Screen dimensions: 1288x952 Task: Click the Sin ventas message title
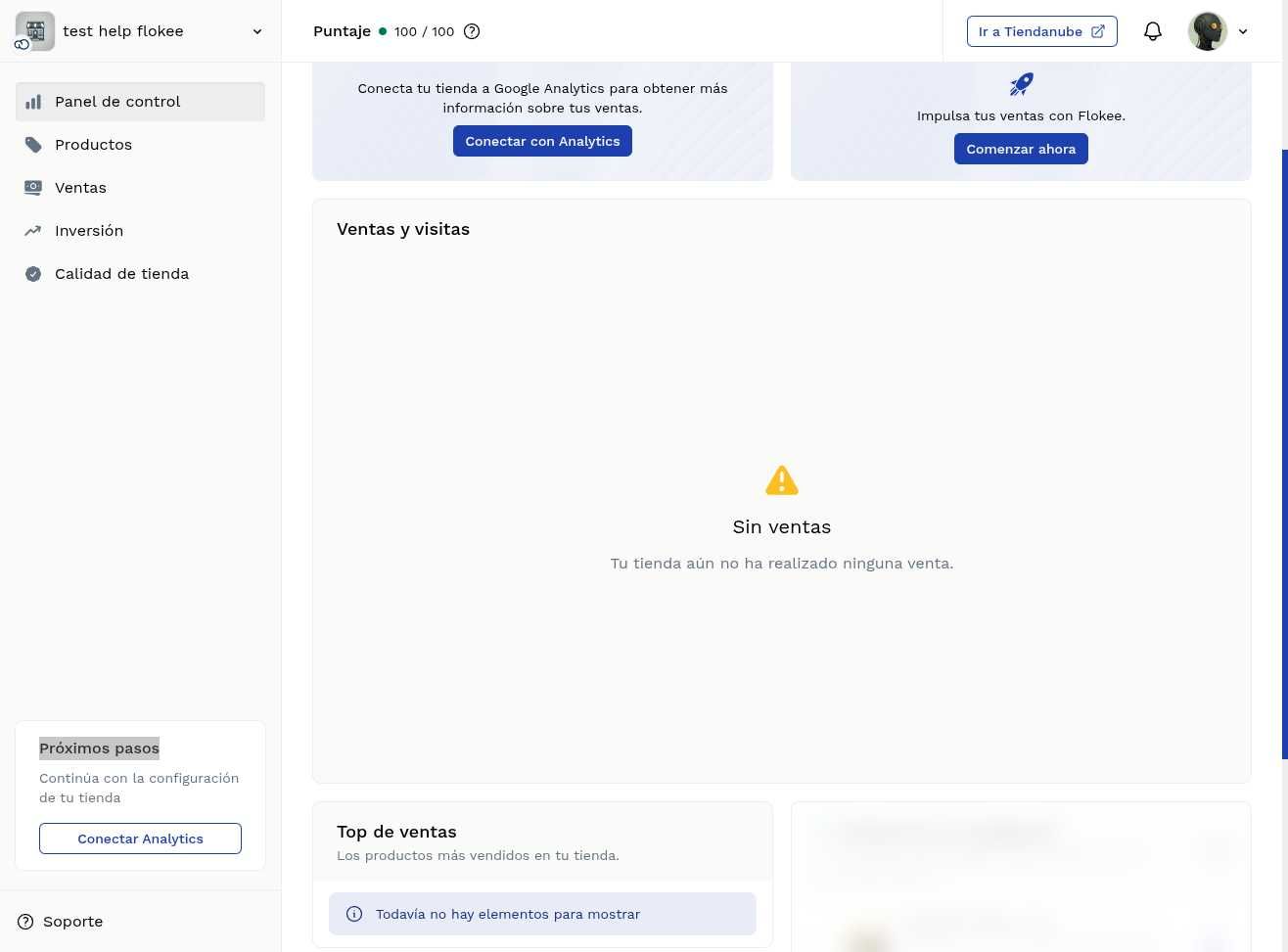(x=782, y=526)
